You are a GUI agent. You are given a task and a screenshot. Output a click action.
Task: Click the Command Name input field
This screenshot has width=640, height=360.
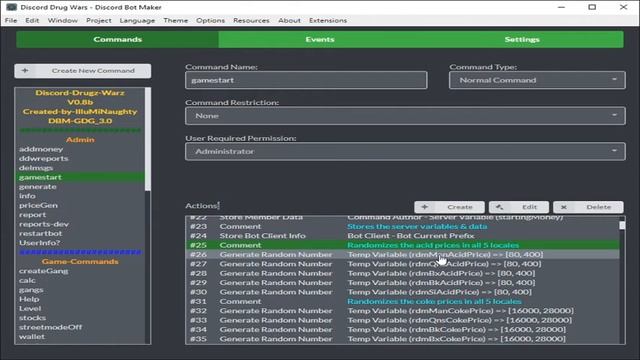tap(306, 80)
